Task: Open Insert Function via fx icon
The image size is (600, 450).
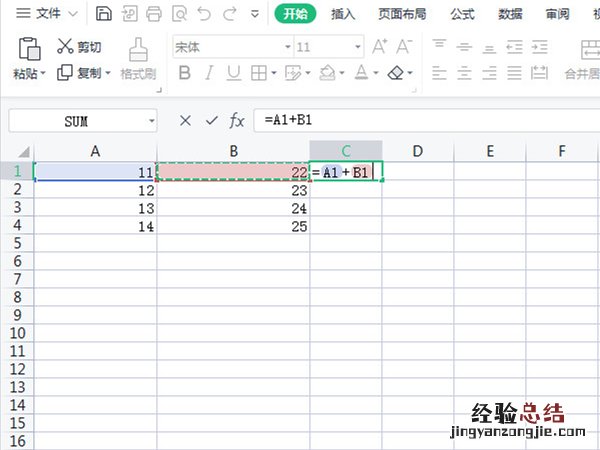Action: click(x=237, y=120)
